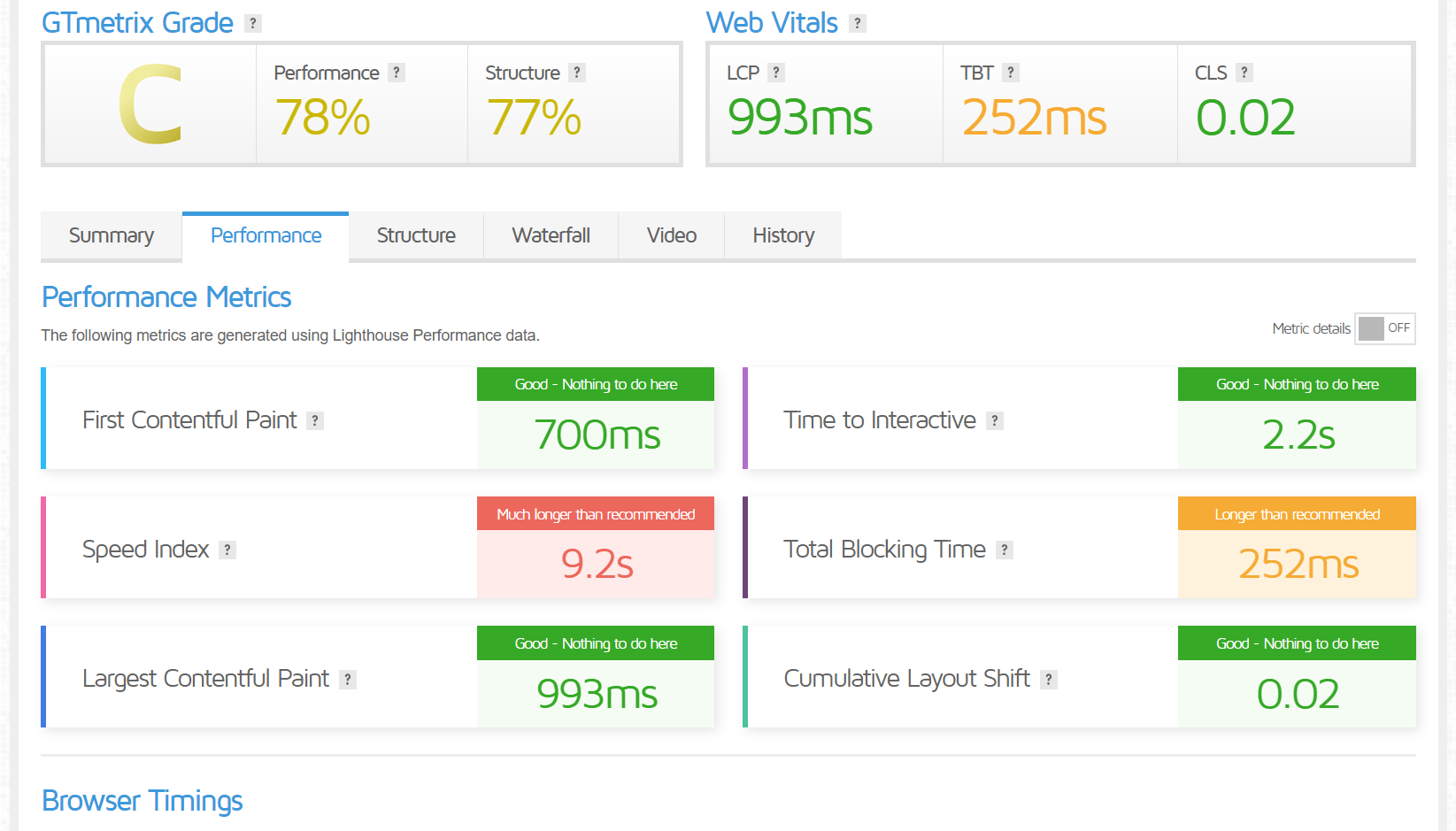Click the Performance percentage help icon
Screen dimensions: 1456x831
(x=397, y=73)
